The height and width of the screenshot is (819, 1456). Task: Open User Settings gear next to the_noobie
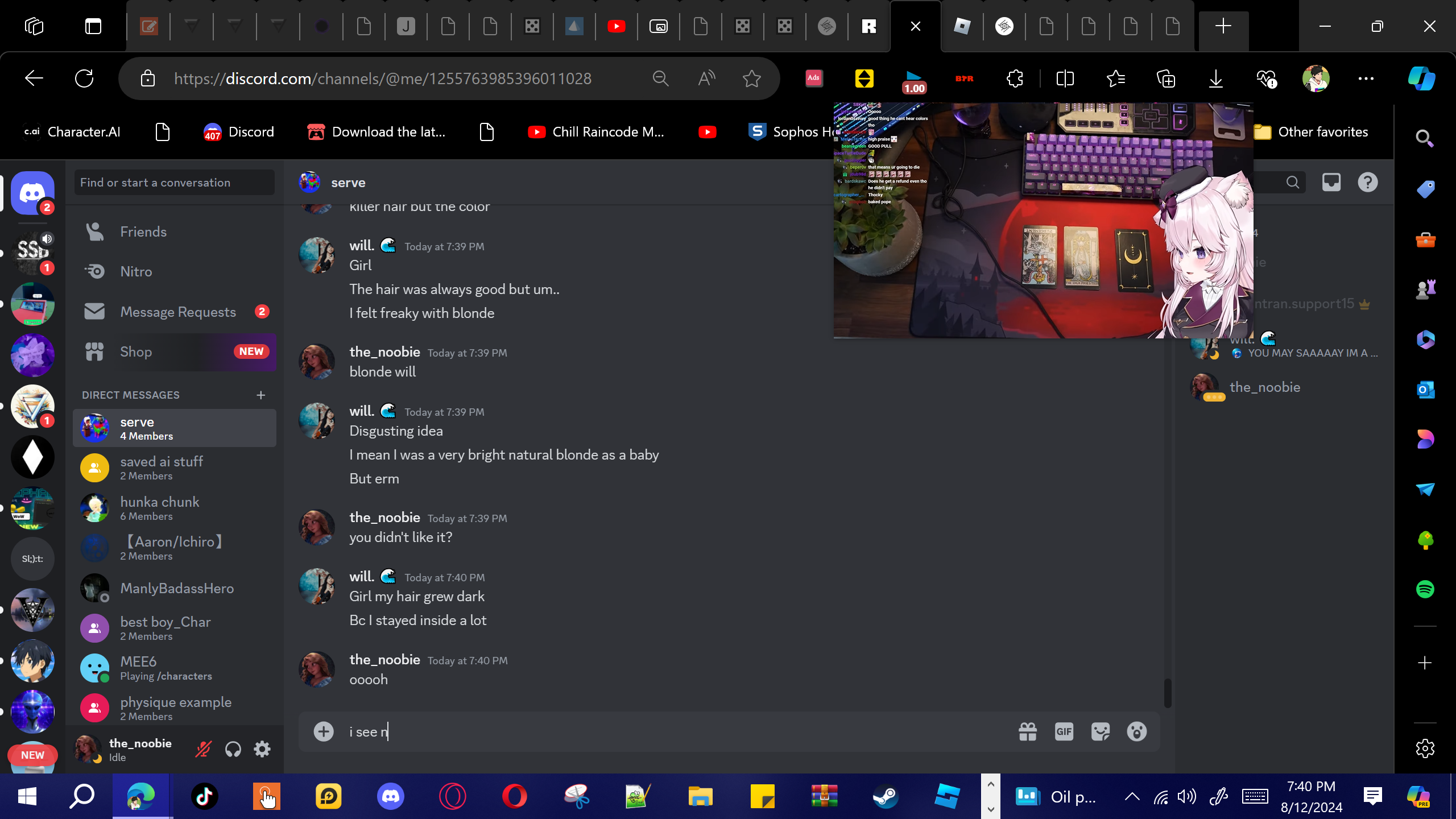click(x=262, y=749)
